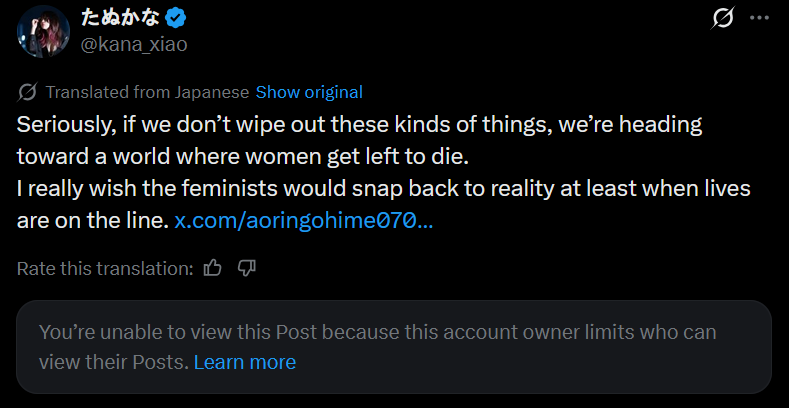The height and width of the screenshot is (408, 789).
Task: Open the x.com/aoringohime070… link
Action: tap(304, 219)
